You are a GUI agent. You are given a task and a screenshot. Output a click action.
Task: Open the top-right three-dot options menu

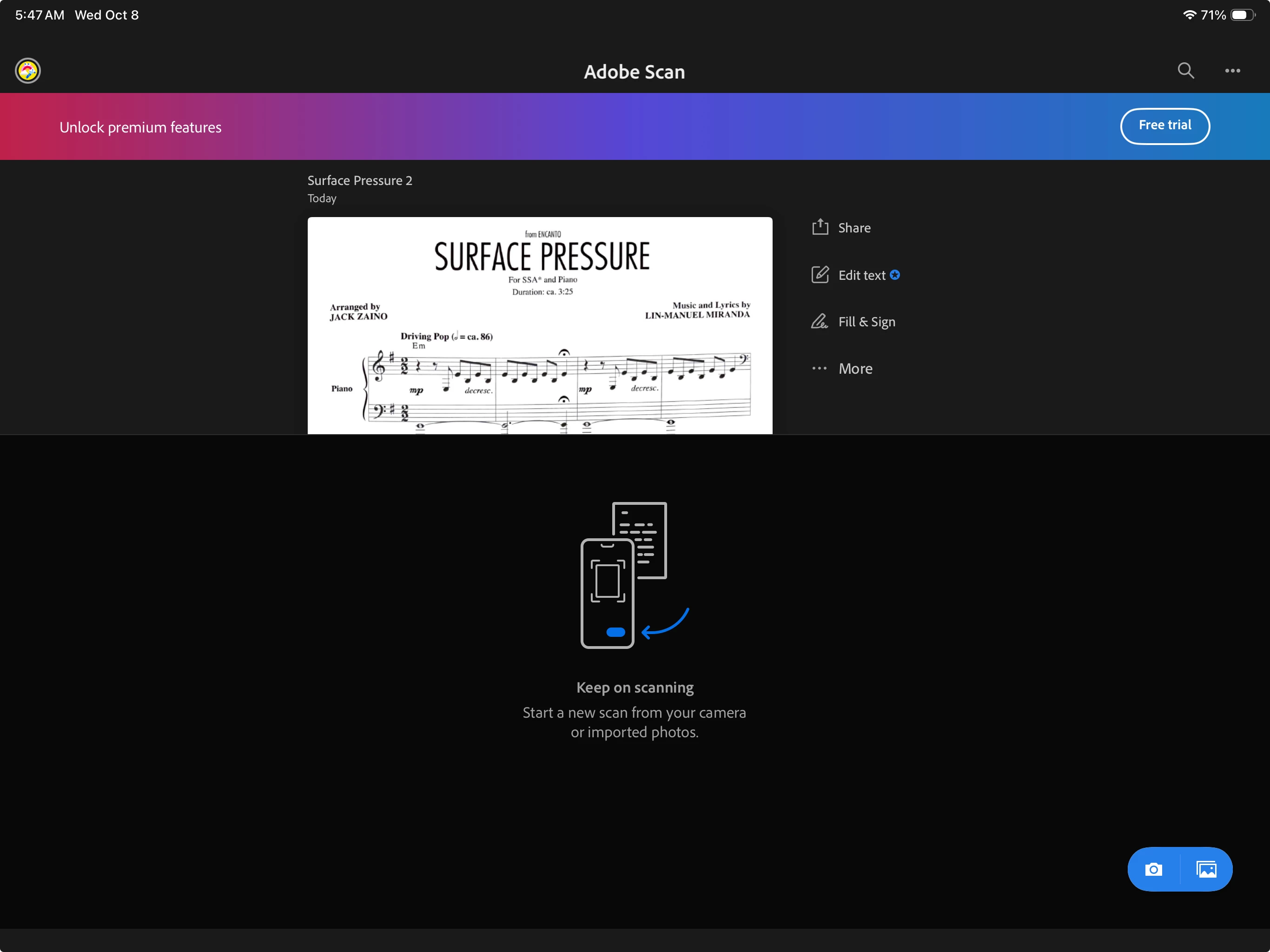coord(1232,71)
